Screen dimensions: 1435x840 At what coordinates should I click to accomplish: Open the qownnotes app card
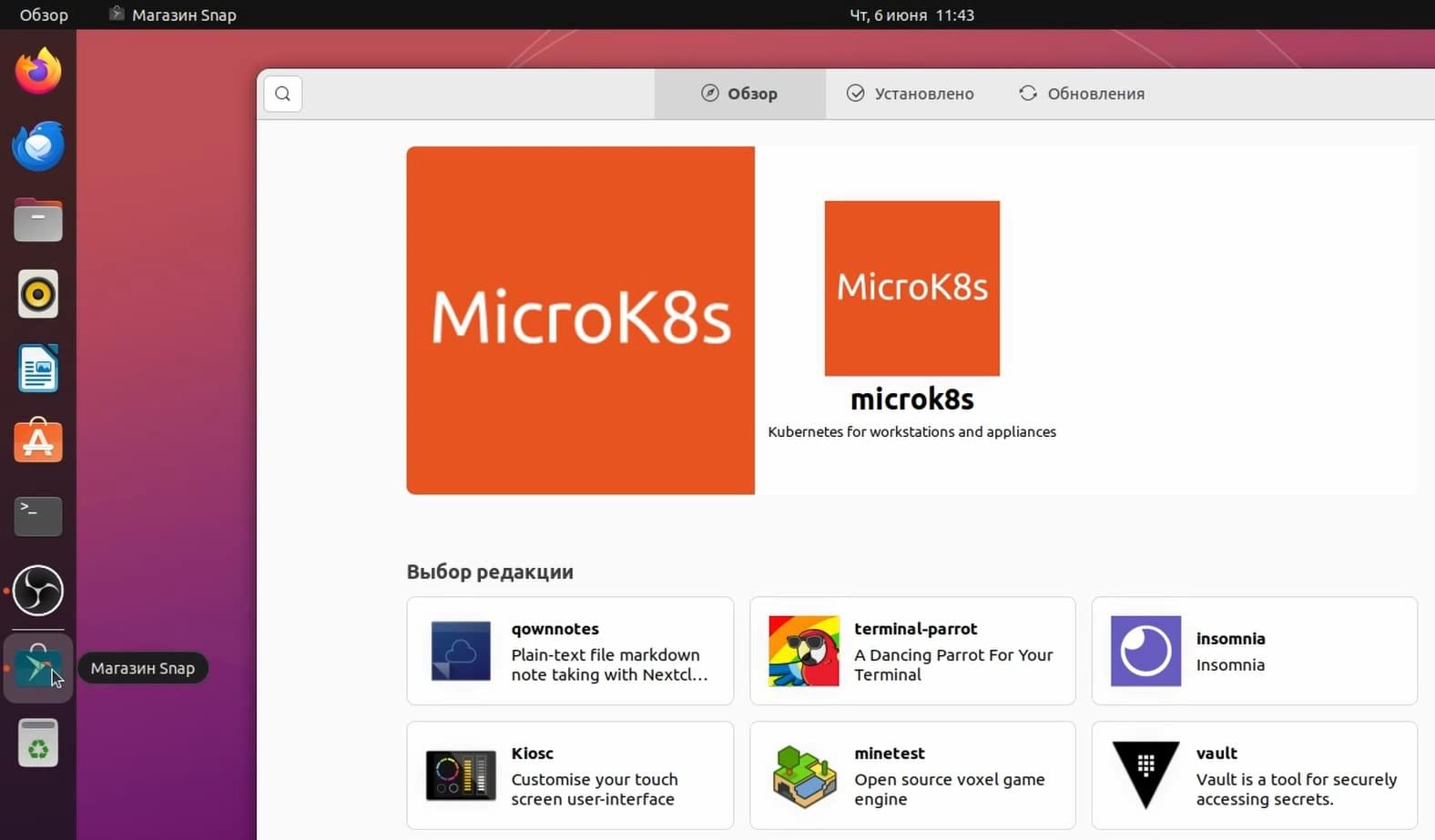click(570, 651)
